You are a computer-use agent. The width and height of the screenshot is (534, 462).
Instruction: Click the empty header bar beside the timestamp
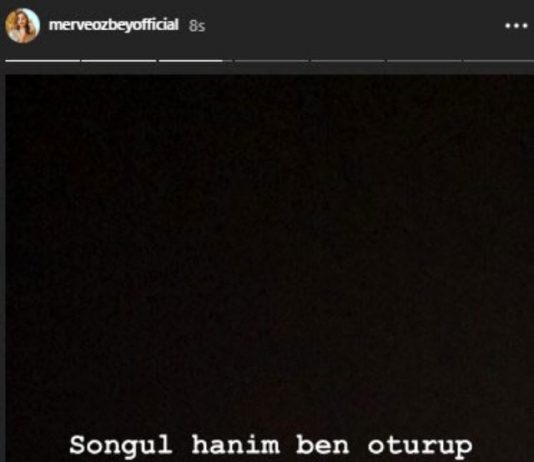(x=354, y=26)
